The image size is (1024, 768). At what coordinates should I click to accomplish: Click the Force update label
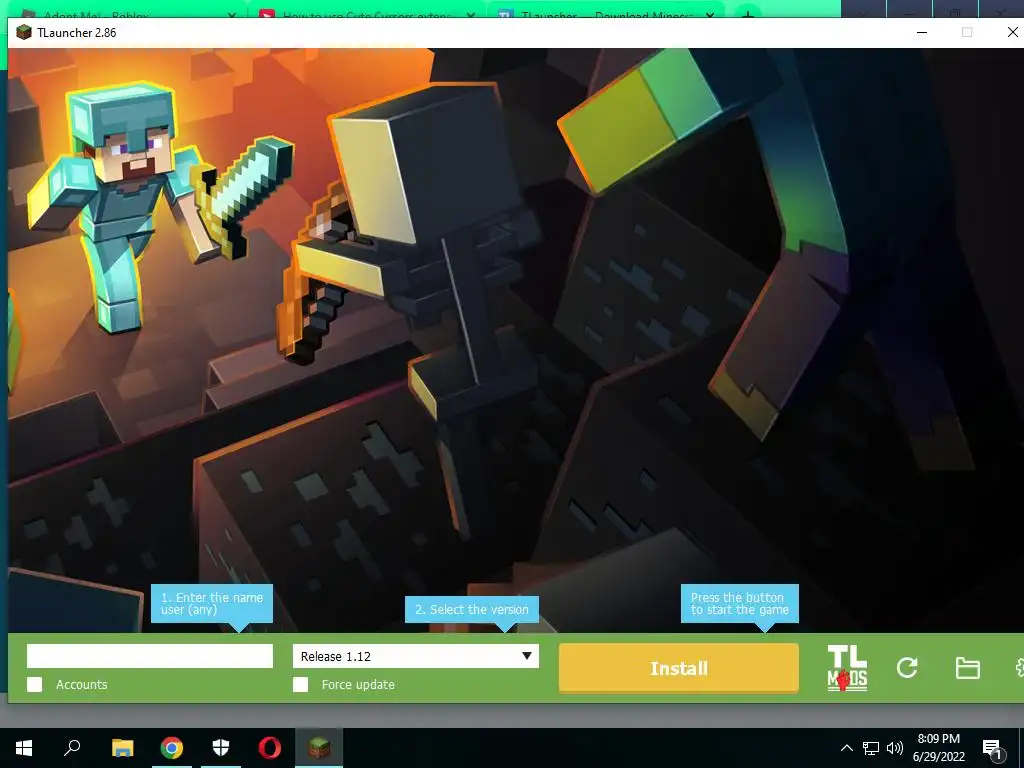point(358,684)
